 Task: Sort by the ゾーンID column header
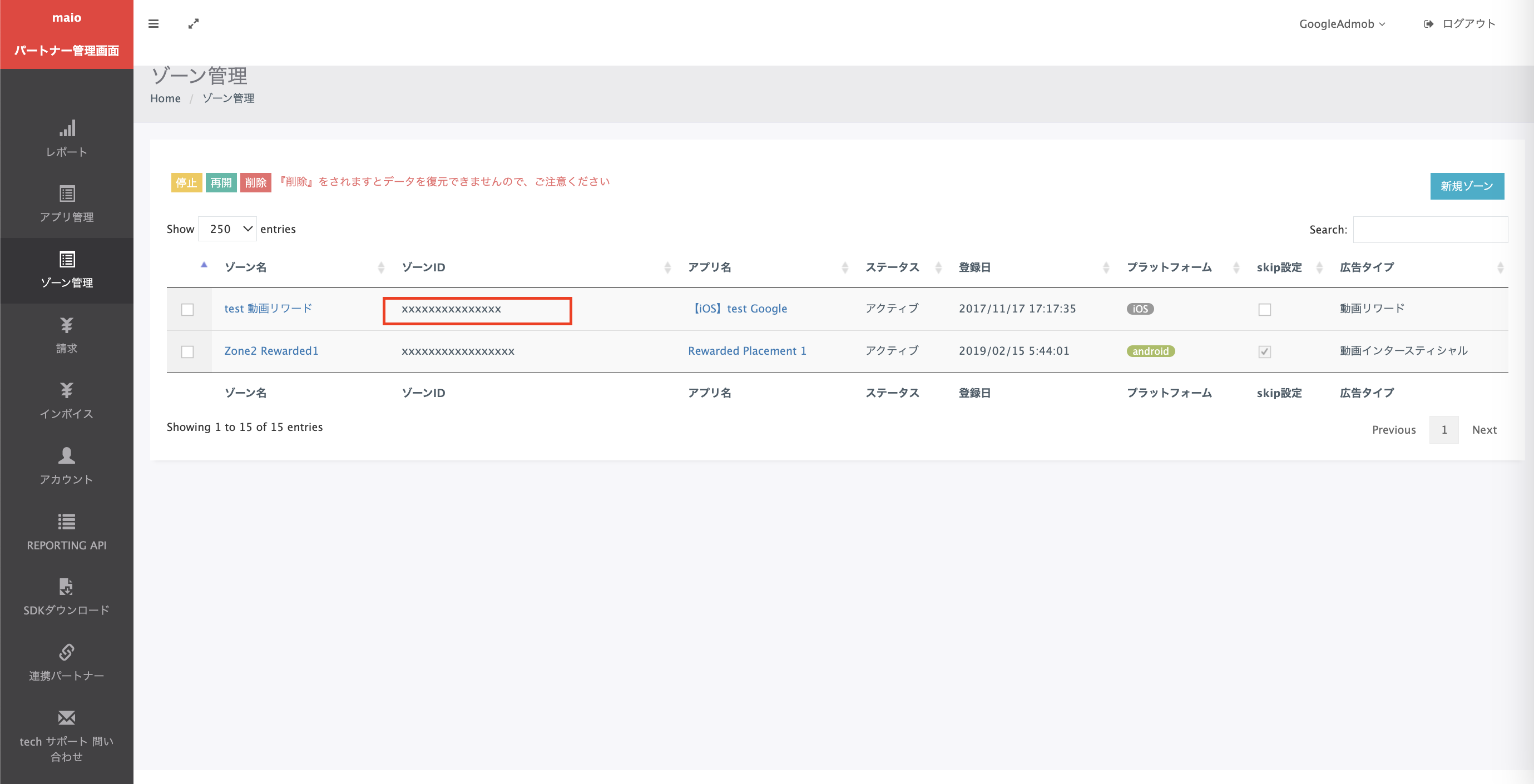pos(423,267)
